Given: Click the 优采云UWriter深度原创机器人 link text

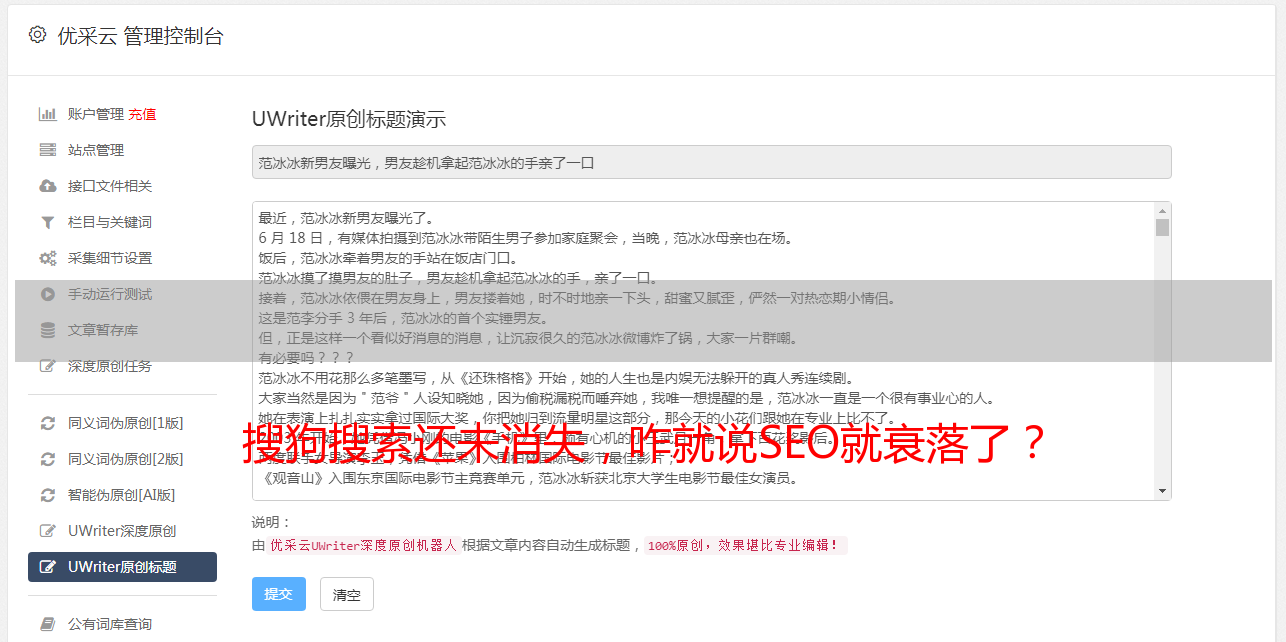Looking at the screenshot, I should pos(363,546).
